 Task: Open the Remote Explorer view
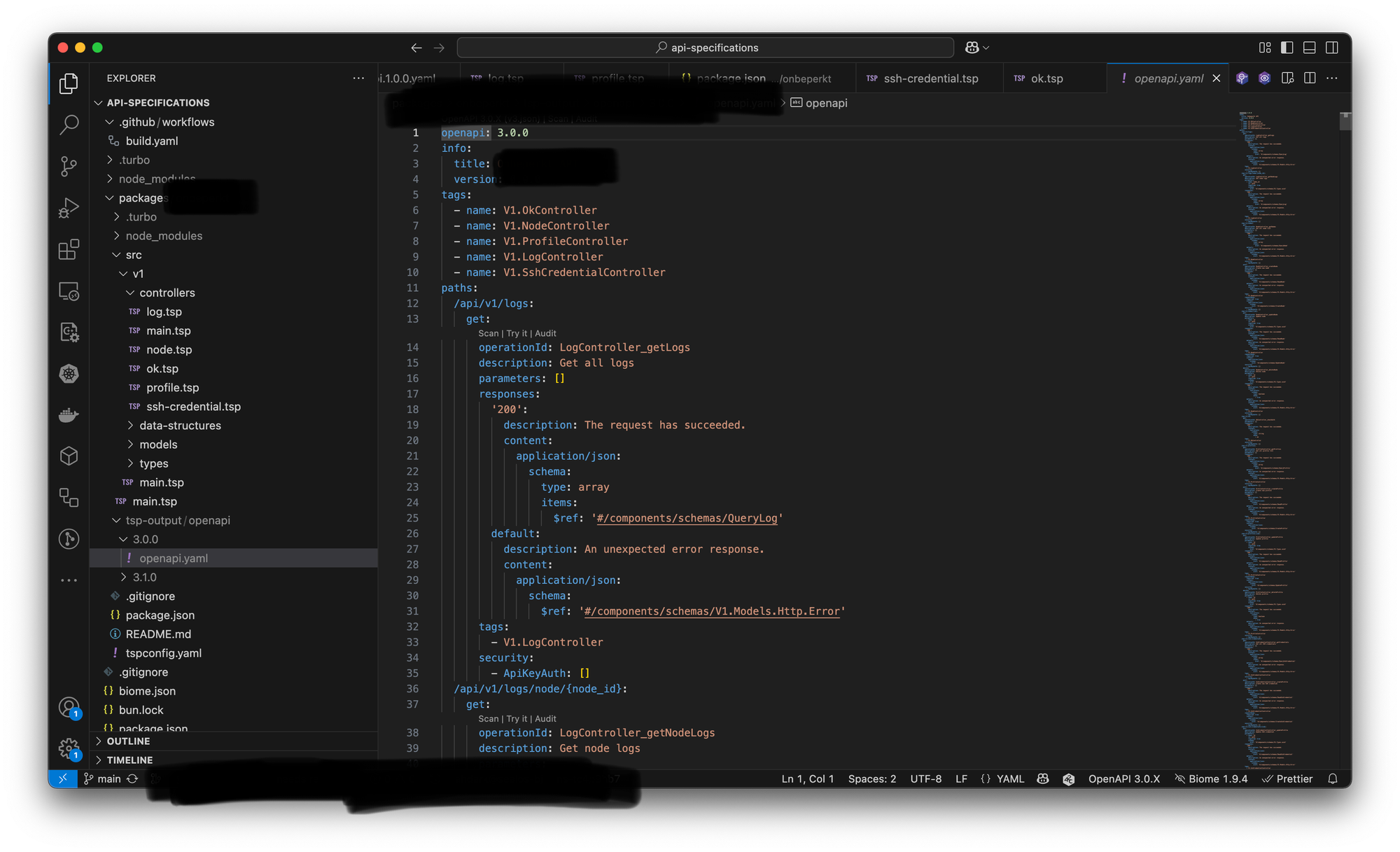coord(69,291)
